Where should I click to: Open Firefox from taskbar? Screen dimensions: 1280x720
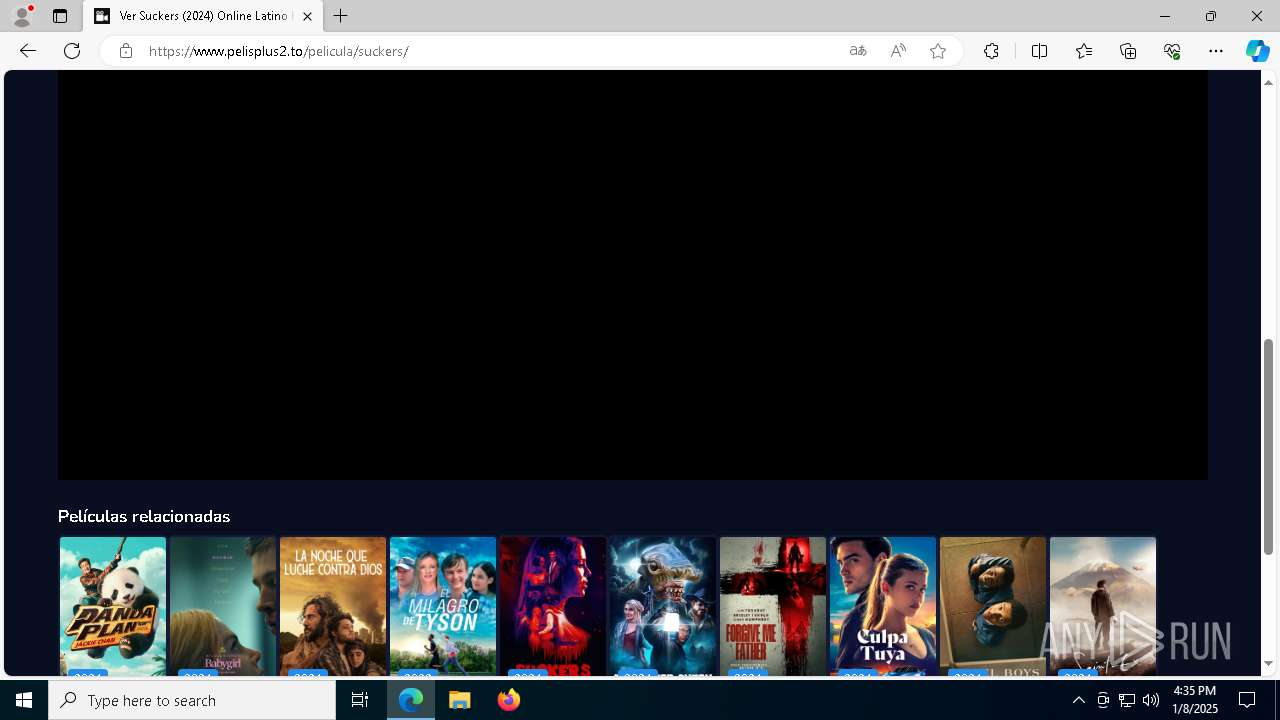[x=509, y=700]
